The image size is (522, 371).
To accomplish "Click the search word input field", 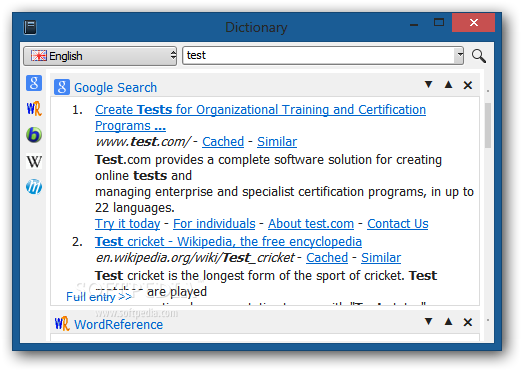I will [x=318, y=55].
